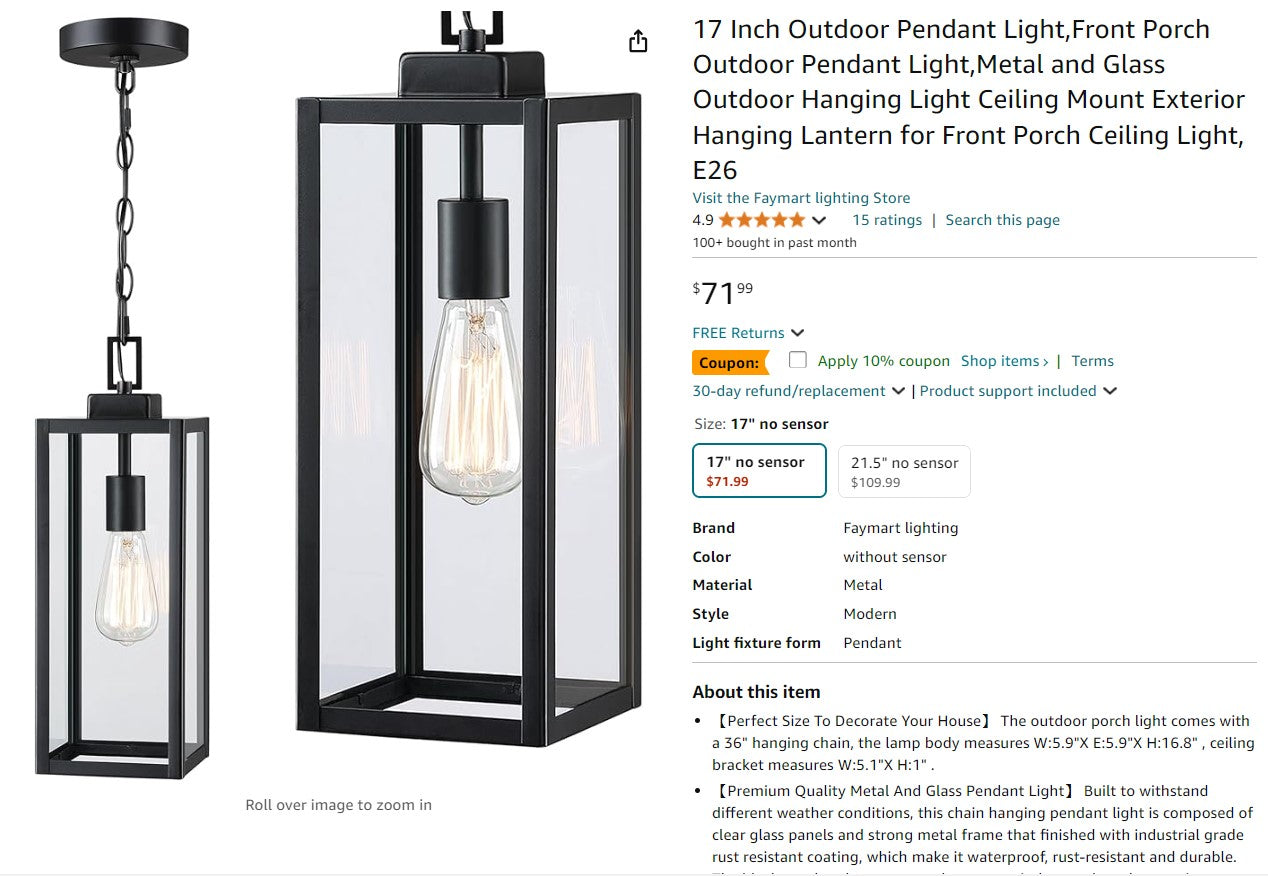Open the 15 ratings link
This screenshot has width=1268, height=876.
tap(886, 219)
